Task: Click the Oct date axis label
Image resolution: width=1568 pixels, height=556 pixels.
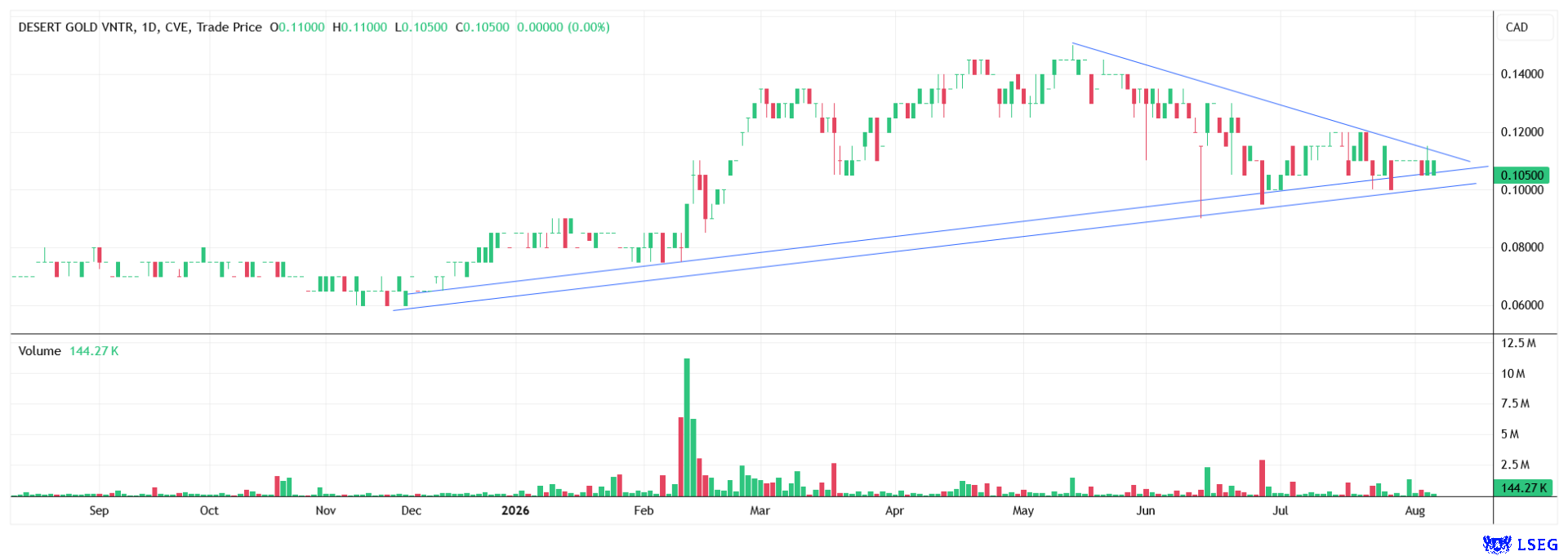Action: click(x=209, y=510)
